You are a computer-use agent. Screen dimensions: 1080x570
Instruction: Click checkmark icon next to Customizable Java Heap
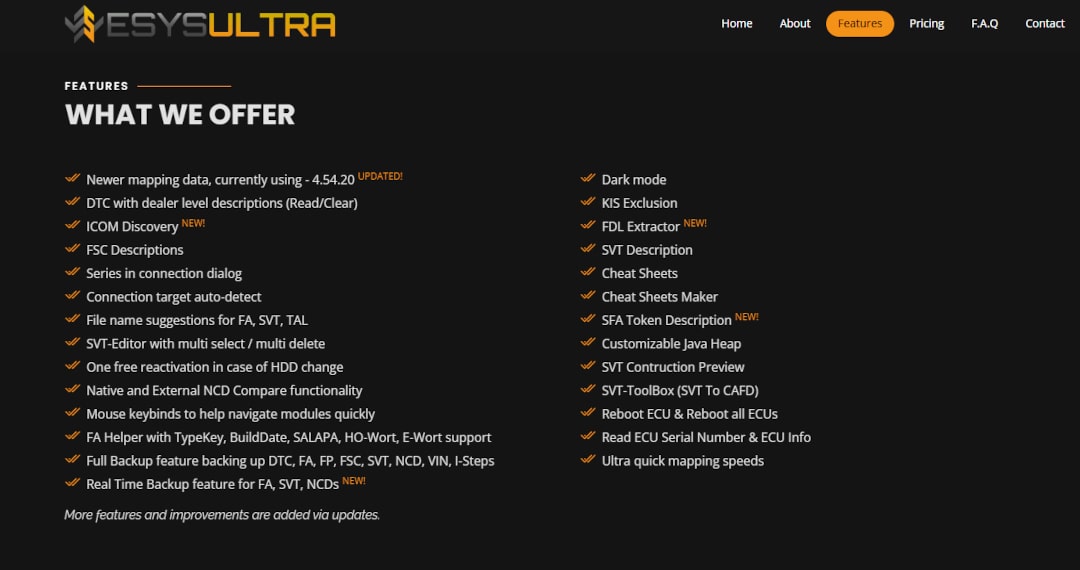[x=588, y=343]
